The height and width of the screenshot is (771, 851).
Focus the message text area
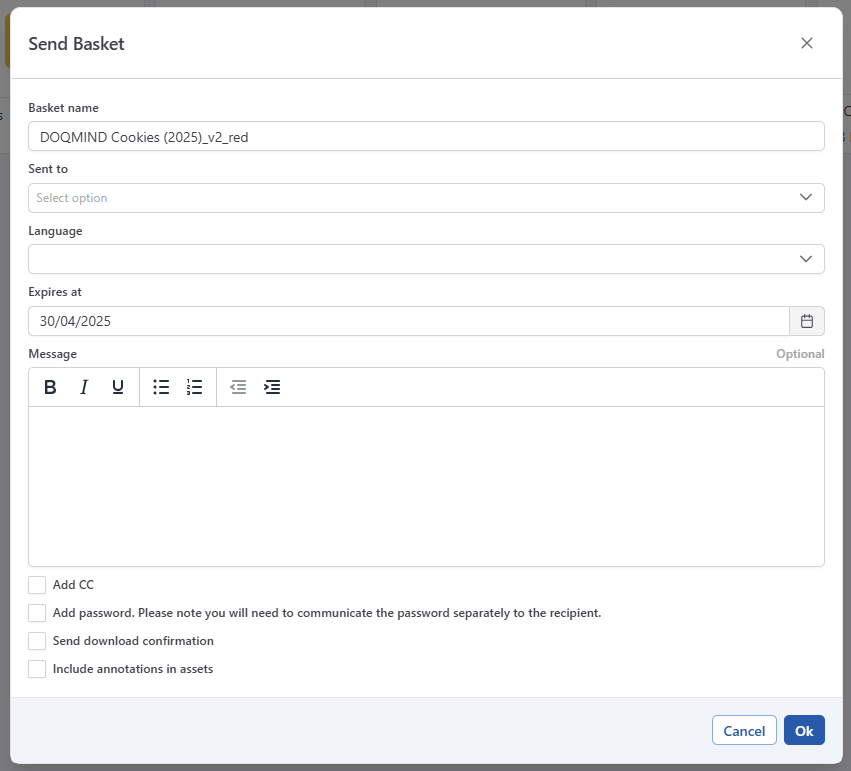coord(426,486)
